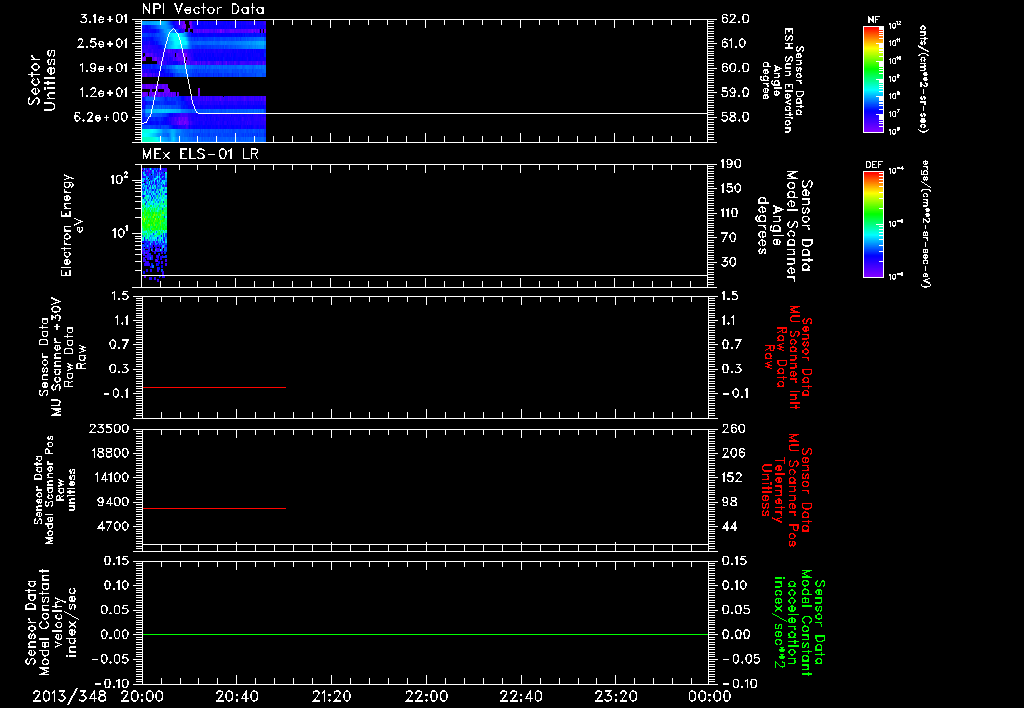Click the '22:40' time axis label
The width and height of the screenshot is (1024, 708).
[520, 696]
